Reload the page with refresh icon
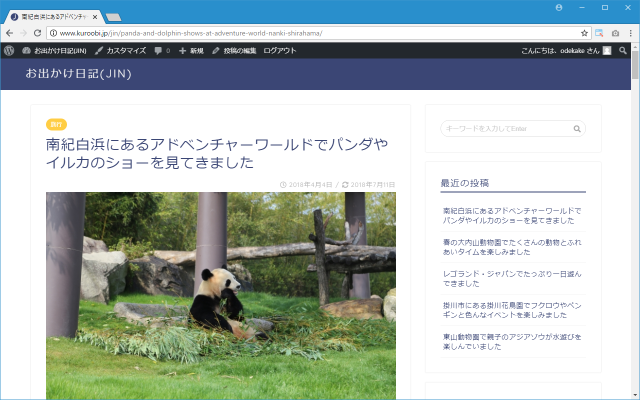 38,33
